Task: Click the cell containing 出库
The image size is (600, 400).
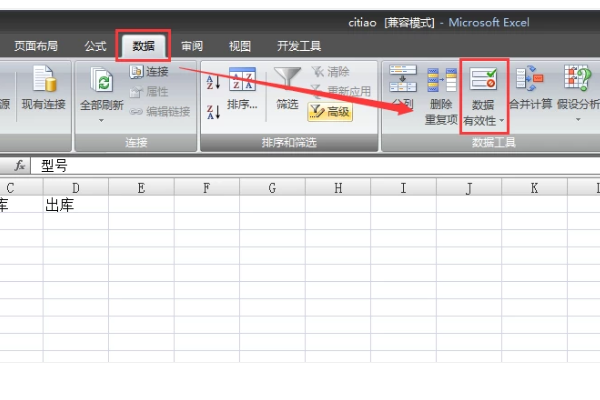Action: click(76, 205)
